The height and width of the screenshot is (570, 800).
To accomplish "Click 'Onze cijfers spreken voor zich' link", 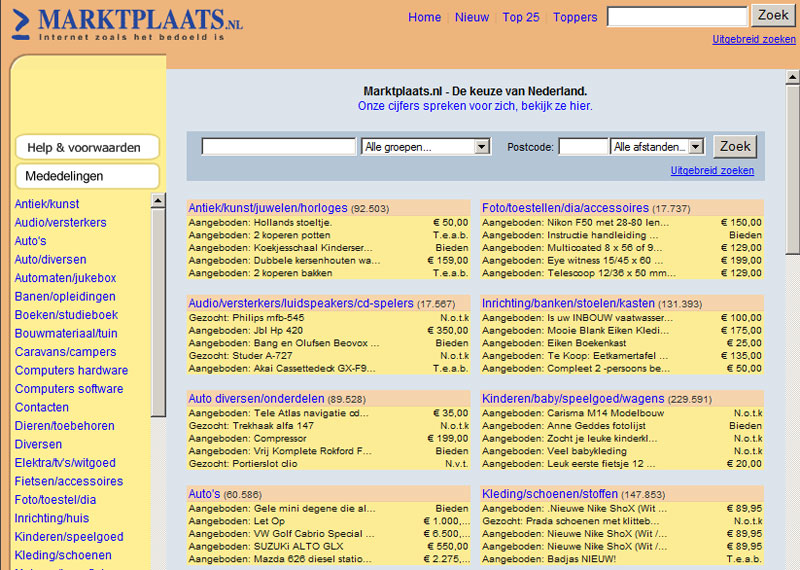I will click(x=475, y=106).
